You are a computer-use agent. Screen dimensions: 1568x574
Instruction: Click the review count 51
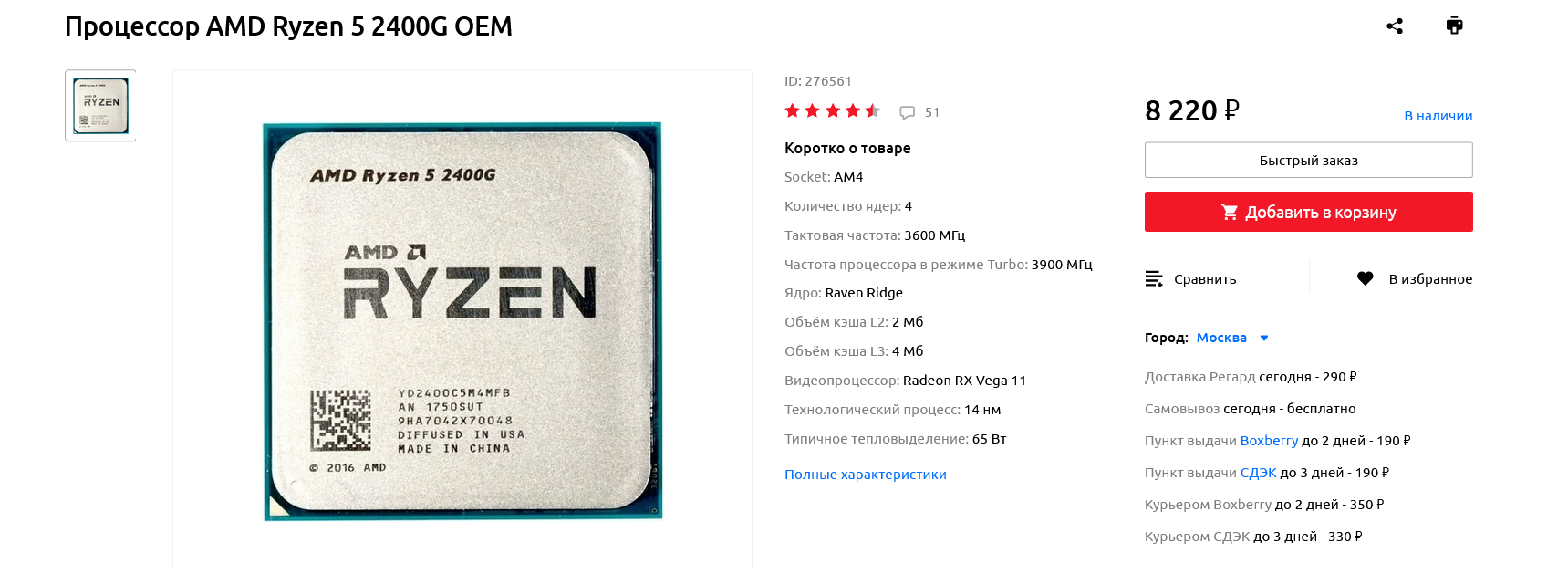coord(932,112)
